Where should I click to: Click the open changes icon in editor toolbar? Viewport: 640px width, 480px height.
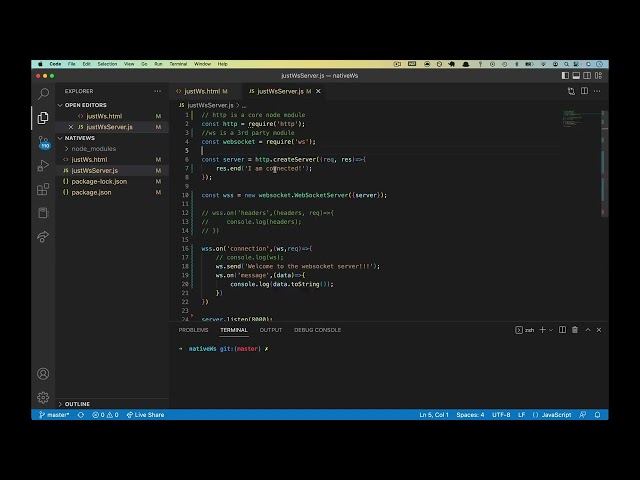tap(571, 91)
